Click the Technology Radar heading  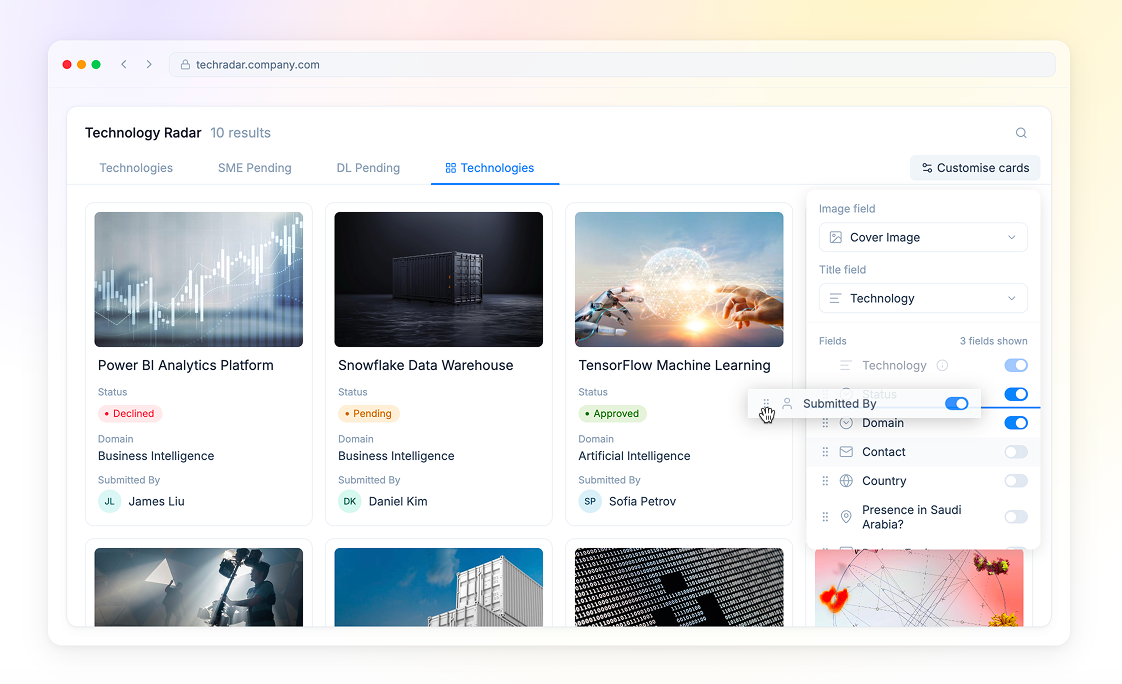(x=143, y=133)
